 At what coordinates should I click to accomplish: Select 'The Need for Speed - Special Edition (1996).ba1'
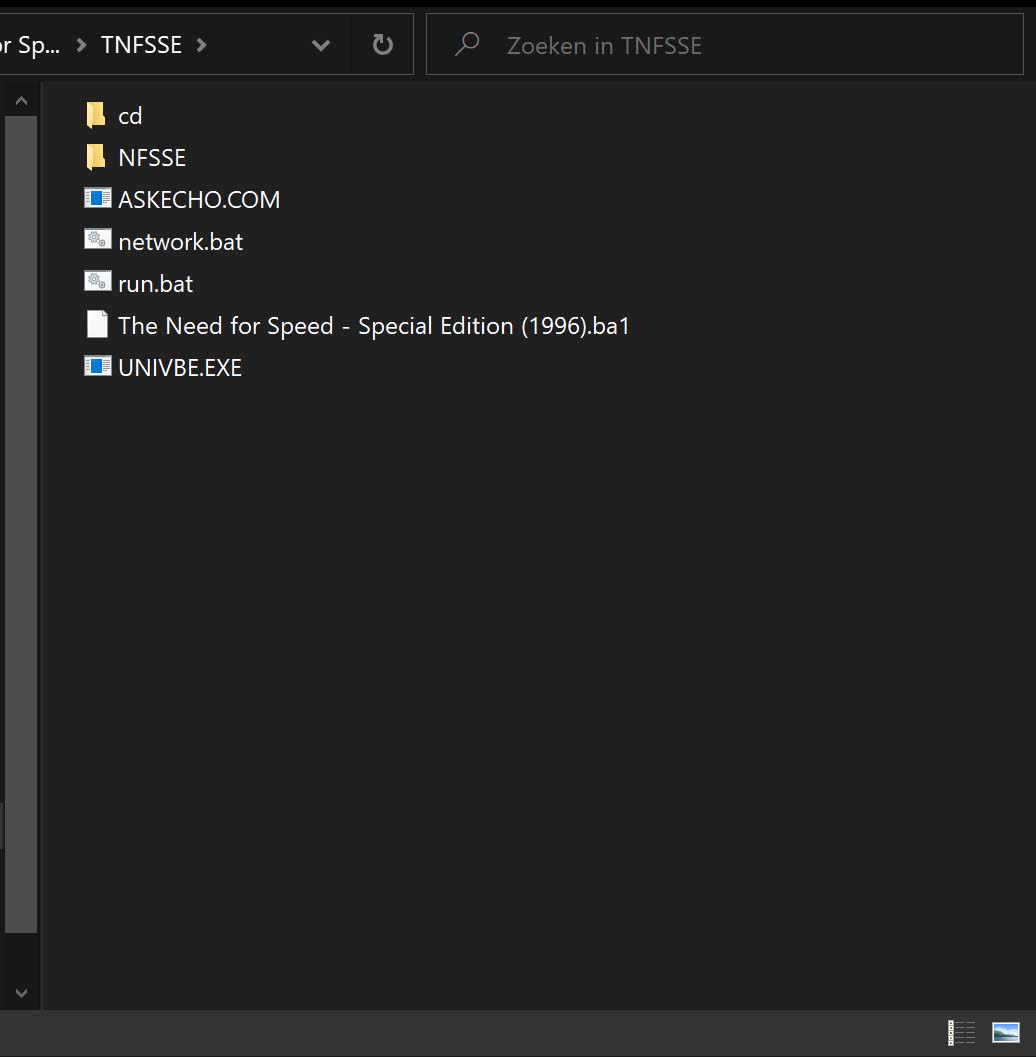[x=374, y=326]
